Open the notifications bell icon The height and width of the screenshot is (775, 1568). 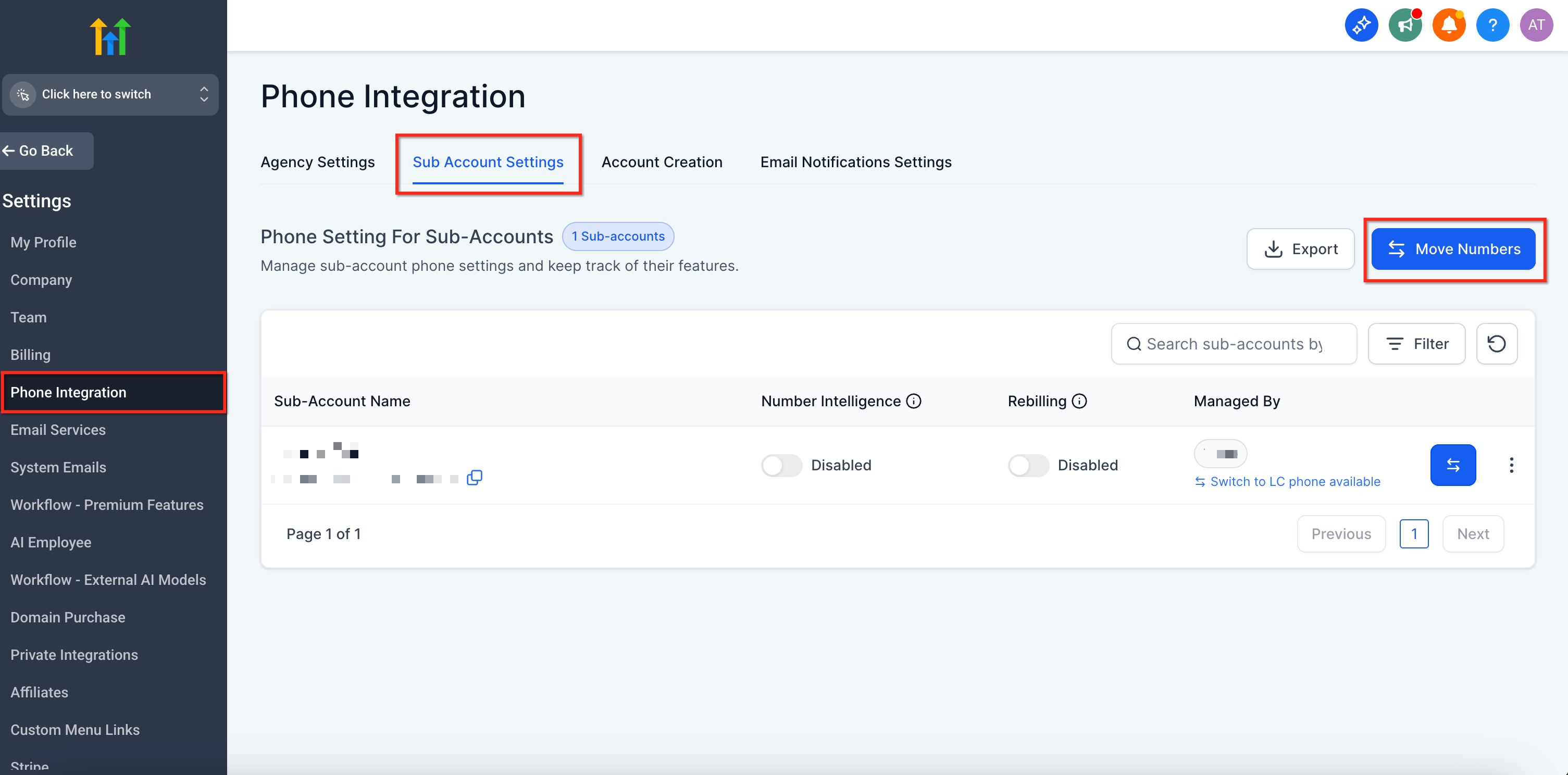(x=1448, y=25)
